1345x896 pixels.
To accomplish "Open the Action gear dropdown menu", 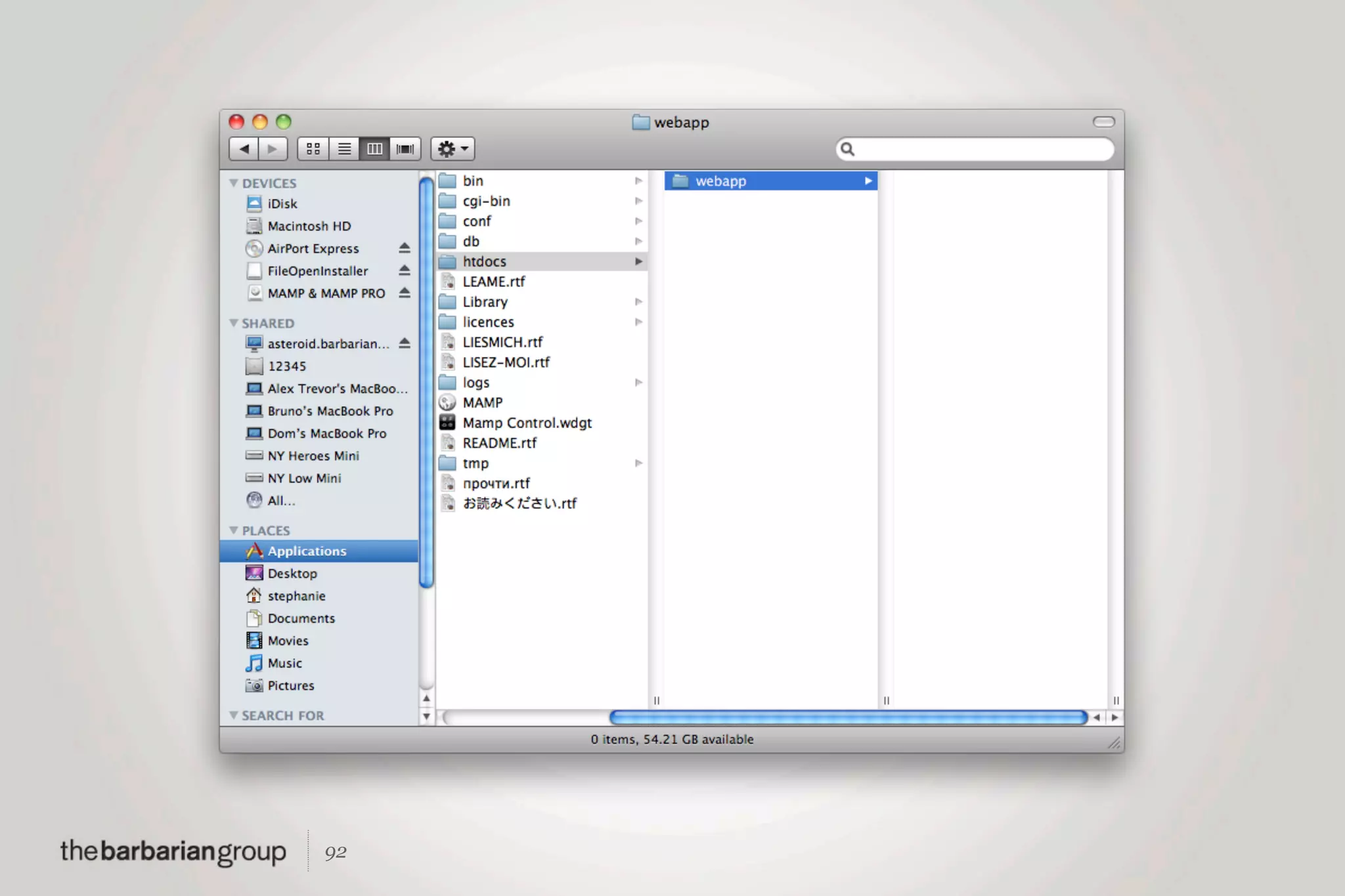I will pyautogui.click(x=452, y=149).
